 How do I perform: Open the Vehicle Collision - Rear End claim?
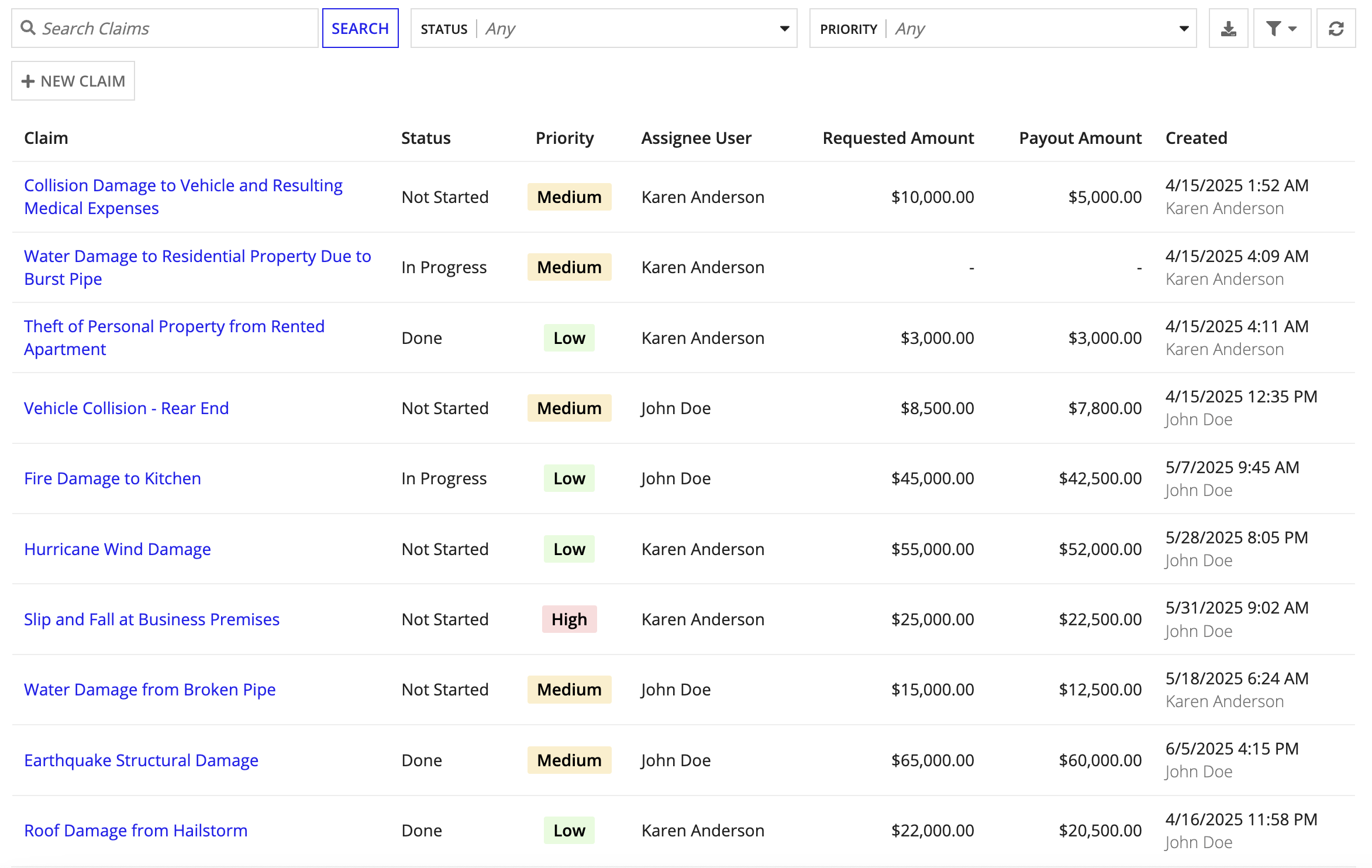(126, 408)
